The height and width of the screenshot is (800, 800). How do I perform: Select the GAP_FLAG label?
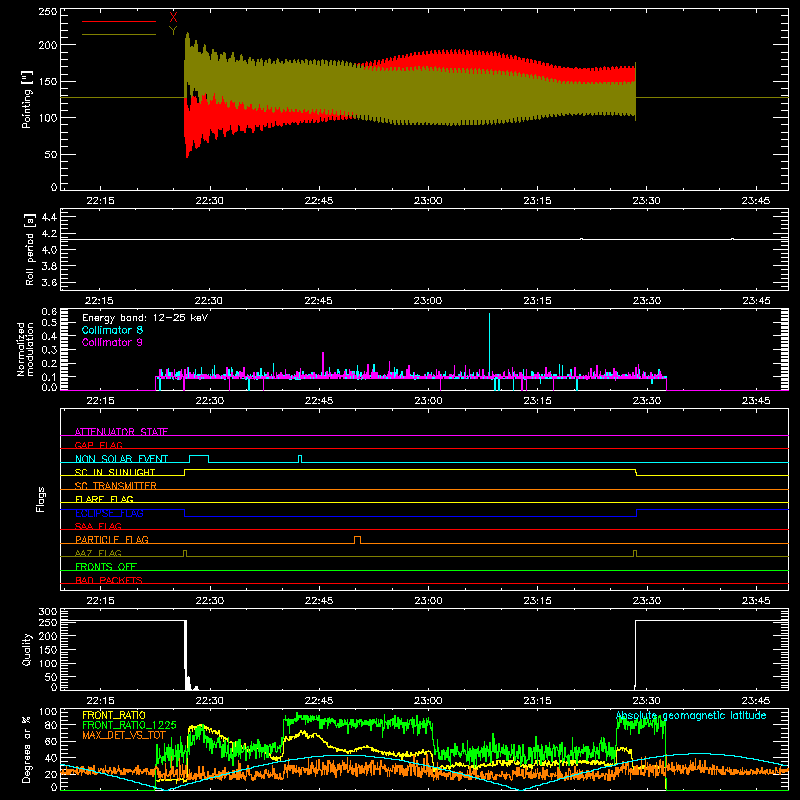pos(98,445)
